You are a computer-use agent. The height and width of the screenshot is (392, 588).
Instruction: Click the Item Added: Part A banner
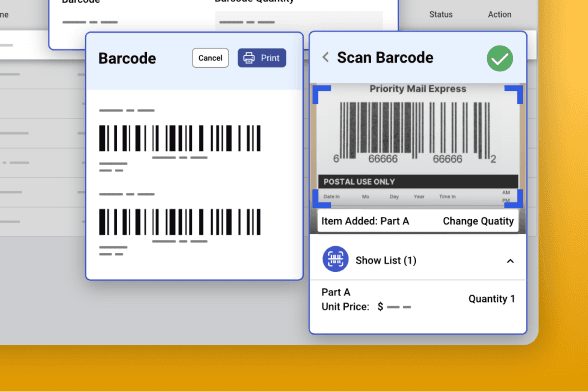[418, 221]
